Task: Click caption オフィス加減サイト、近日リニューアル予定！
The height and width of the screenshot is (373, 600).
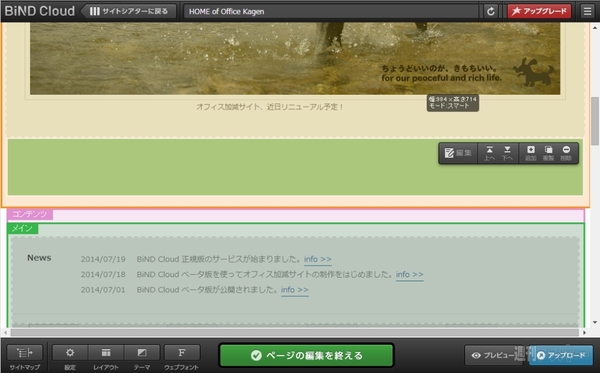Action: pyautogui.click(x=270, y=107)
